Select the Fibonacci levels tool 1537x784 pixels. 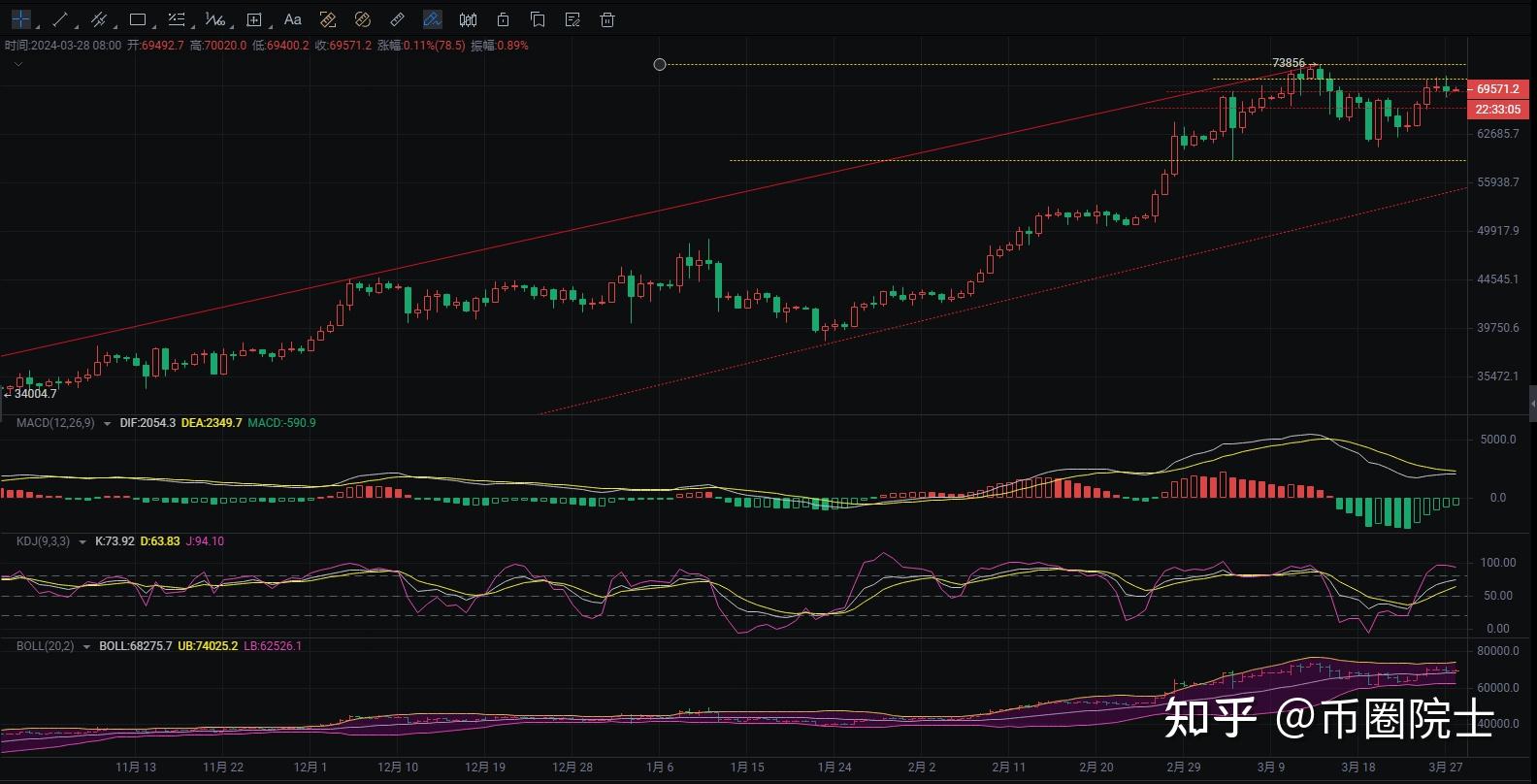pos(176,19)
